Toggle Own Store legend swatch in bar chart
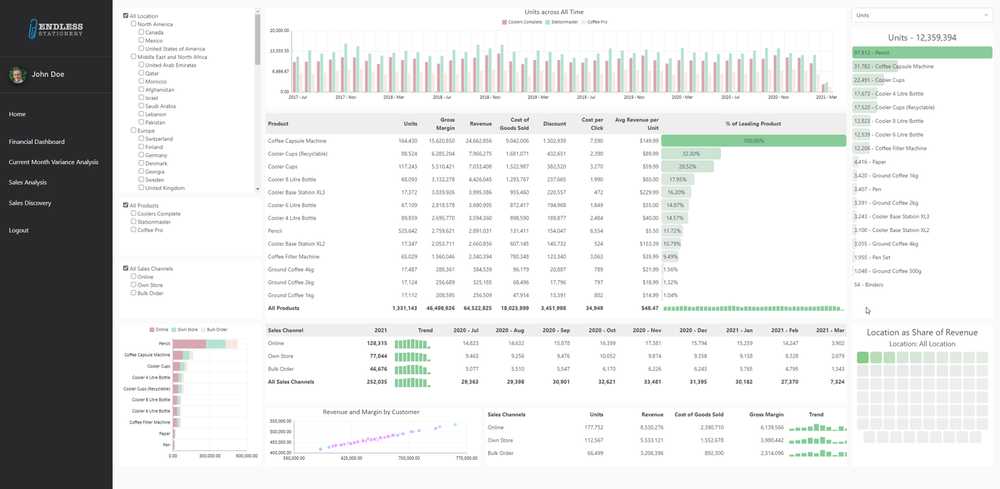Viewport: 1000px width, 489px height. pyautogui.click(x=173, y=330)
